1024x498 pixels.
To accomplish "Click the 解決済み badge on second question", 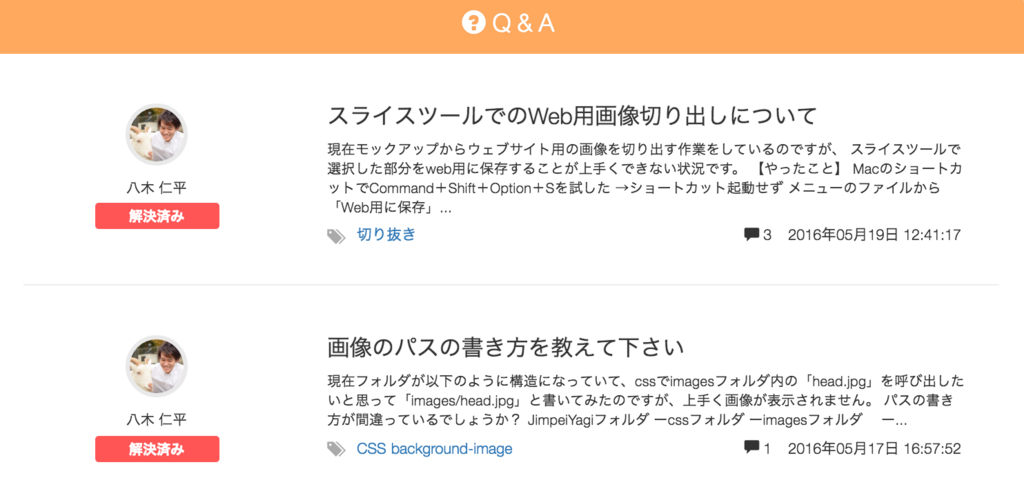I will tap(157, 449).
